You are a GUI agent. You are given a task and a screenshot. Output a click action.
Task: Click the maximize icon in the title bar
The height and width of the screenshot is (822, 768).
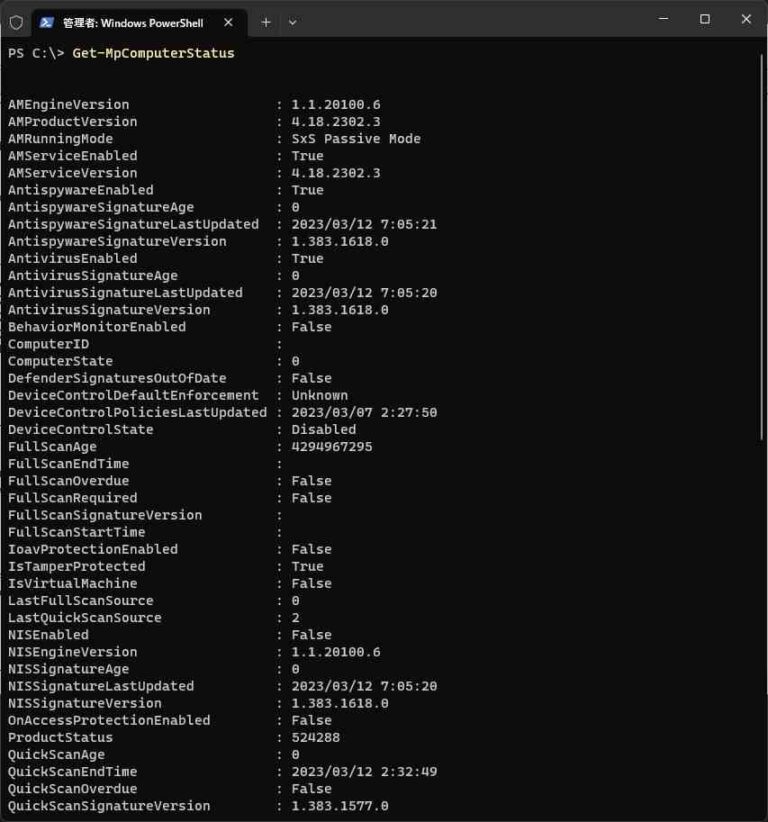(x=705, y=19)
